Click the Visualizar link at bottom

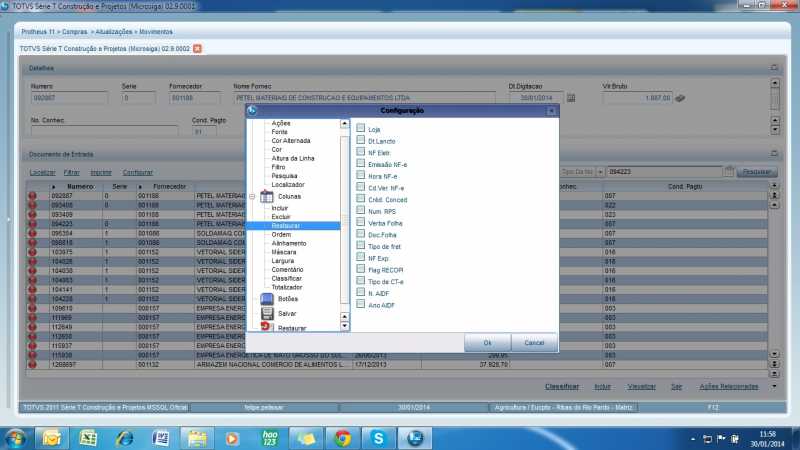pos(641,387)
